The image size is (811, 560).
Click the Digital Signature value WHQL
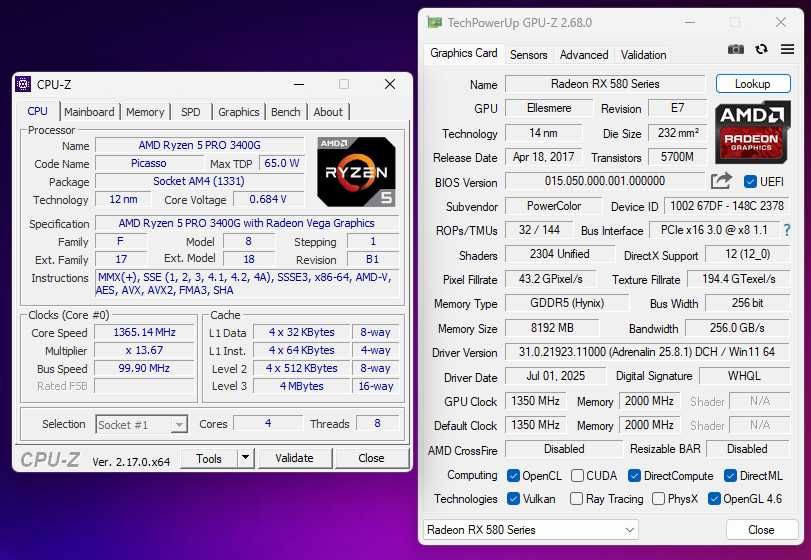(744, 376)
